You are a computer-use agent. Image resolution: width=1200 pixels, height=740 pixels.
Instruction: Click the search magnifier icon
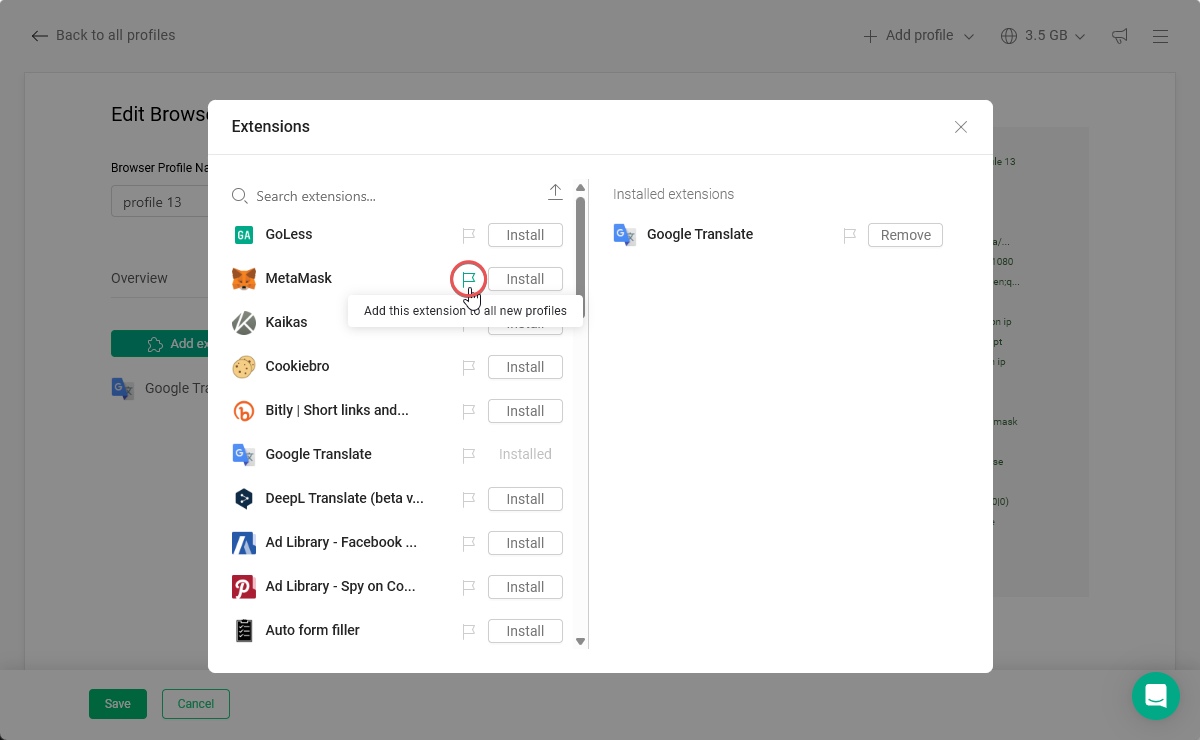click(240, 196)
